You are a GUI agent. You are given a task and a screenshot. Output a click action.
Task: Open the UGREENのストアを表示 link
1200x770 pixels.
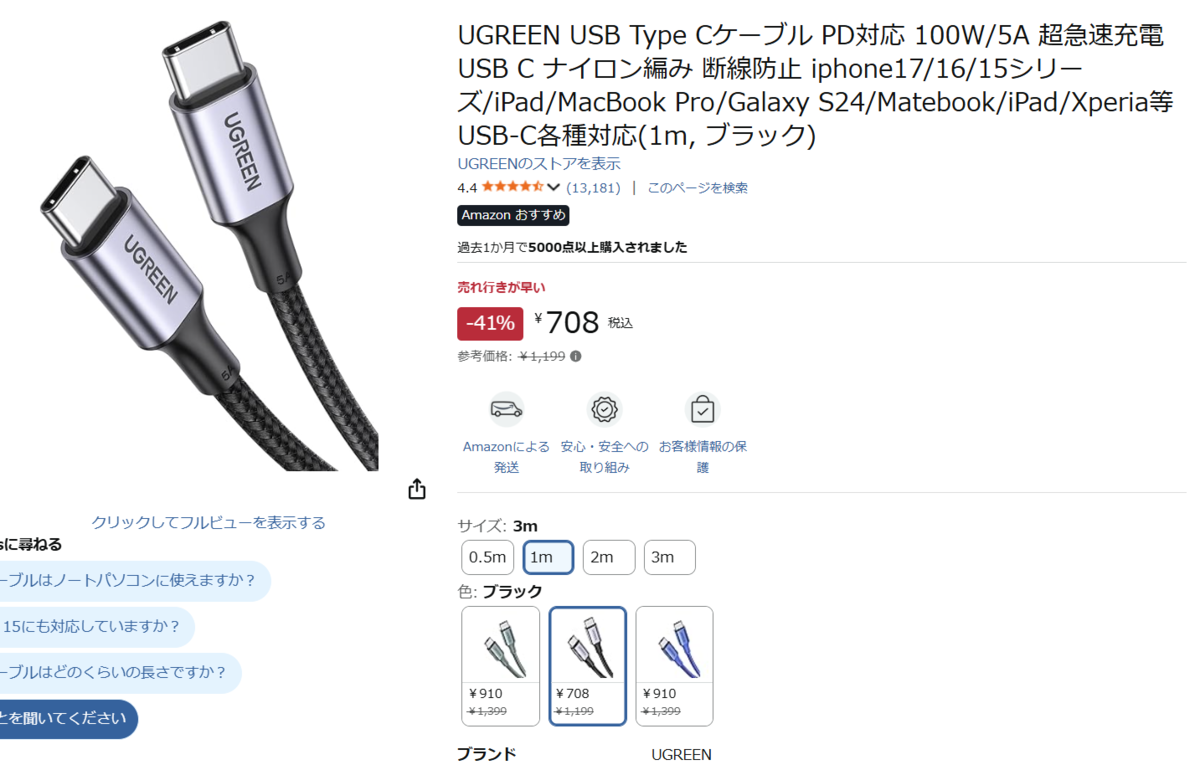[x=539, y=163]
